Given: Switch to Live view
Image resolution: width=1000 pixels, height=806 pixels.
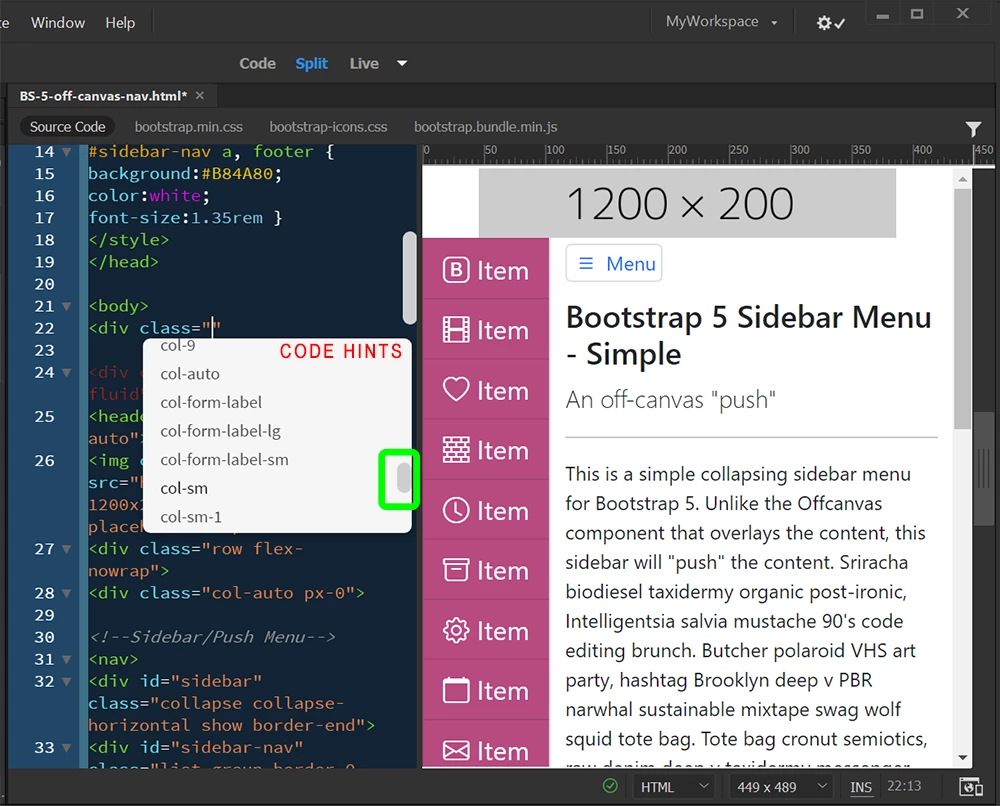Looking at the screenshot, I should [x=364, y=64].
